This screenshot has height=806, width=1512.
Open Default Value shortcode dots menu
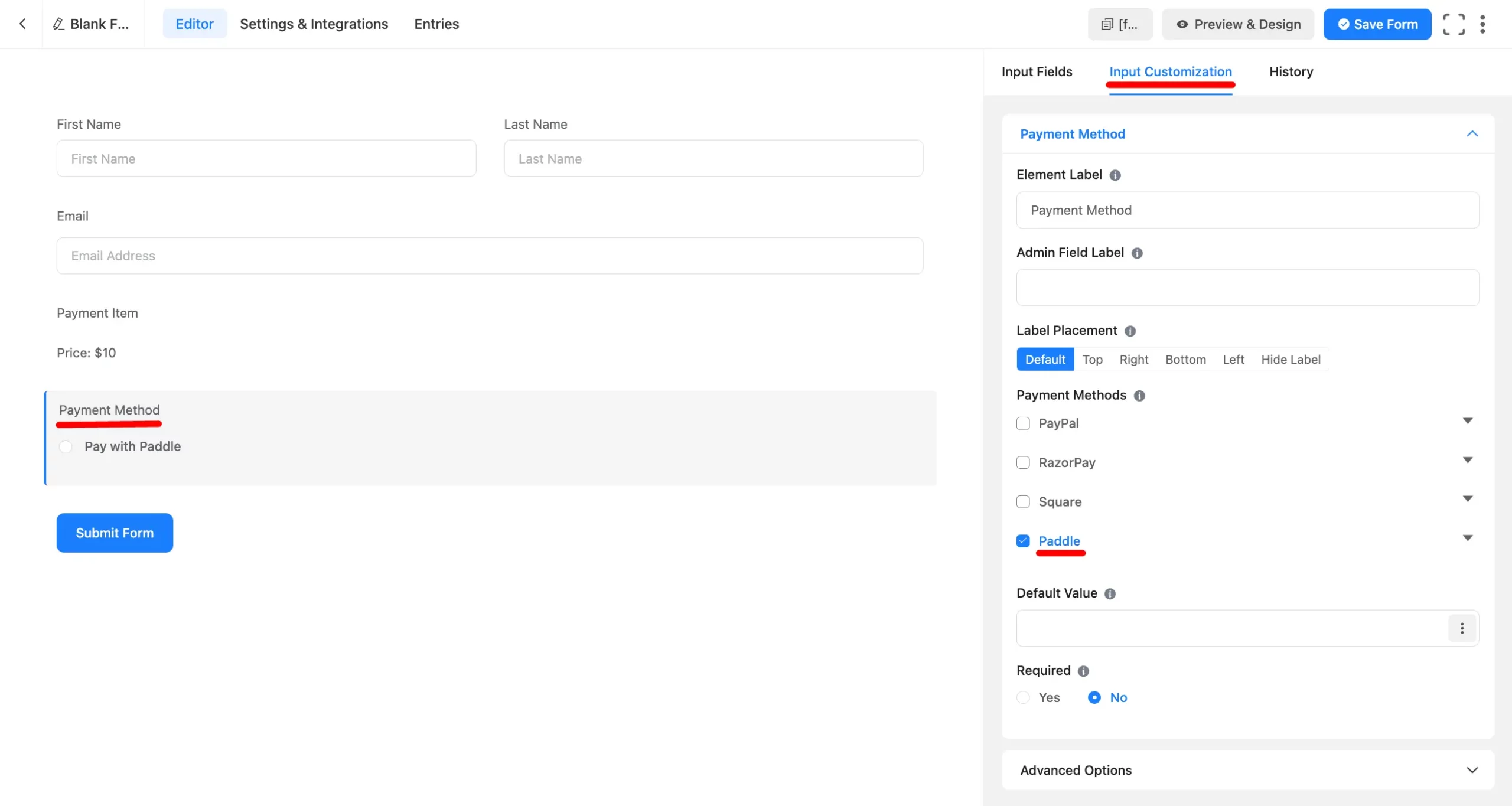(x=1462, y=628)
